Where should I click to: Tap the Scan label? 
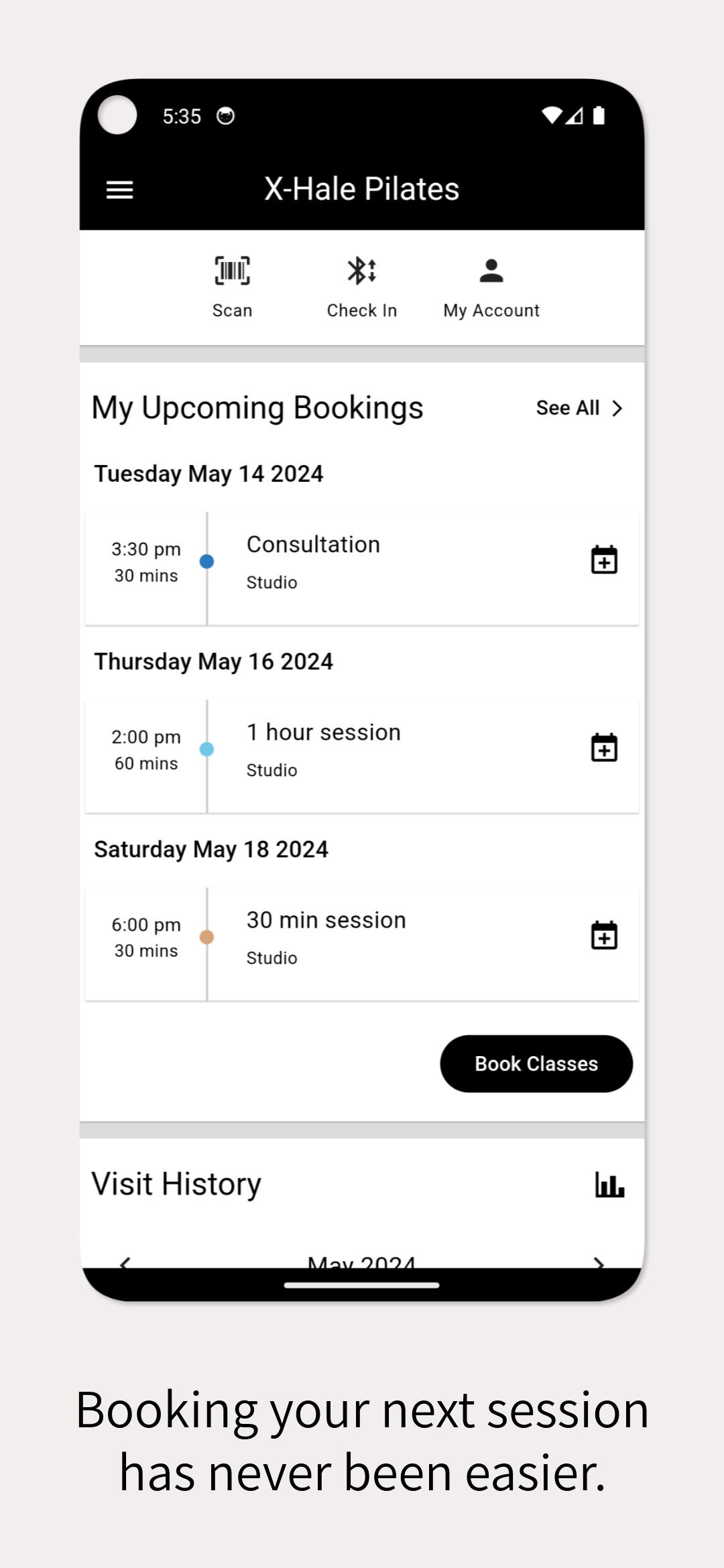pos(232,310)
